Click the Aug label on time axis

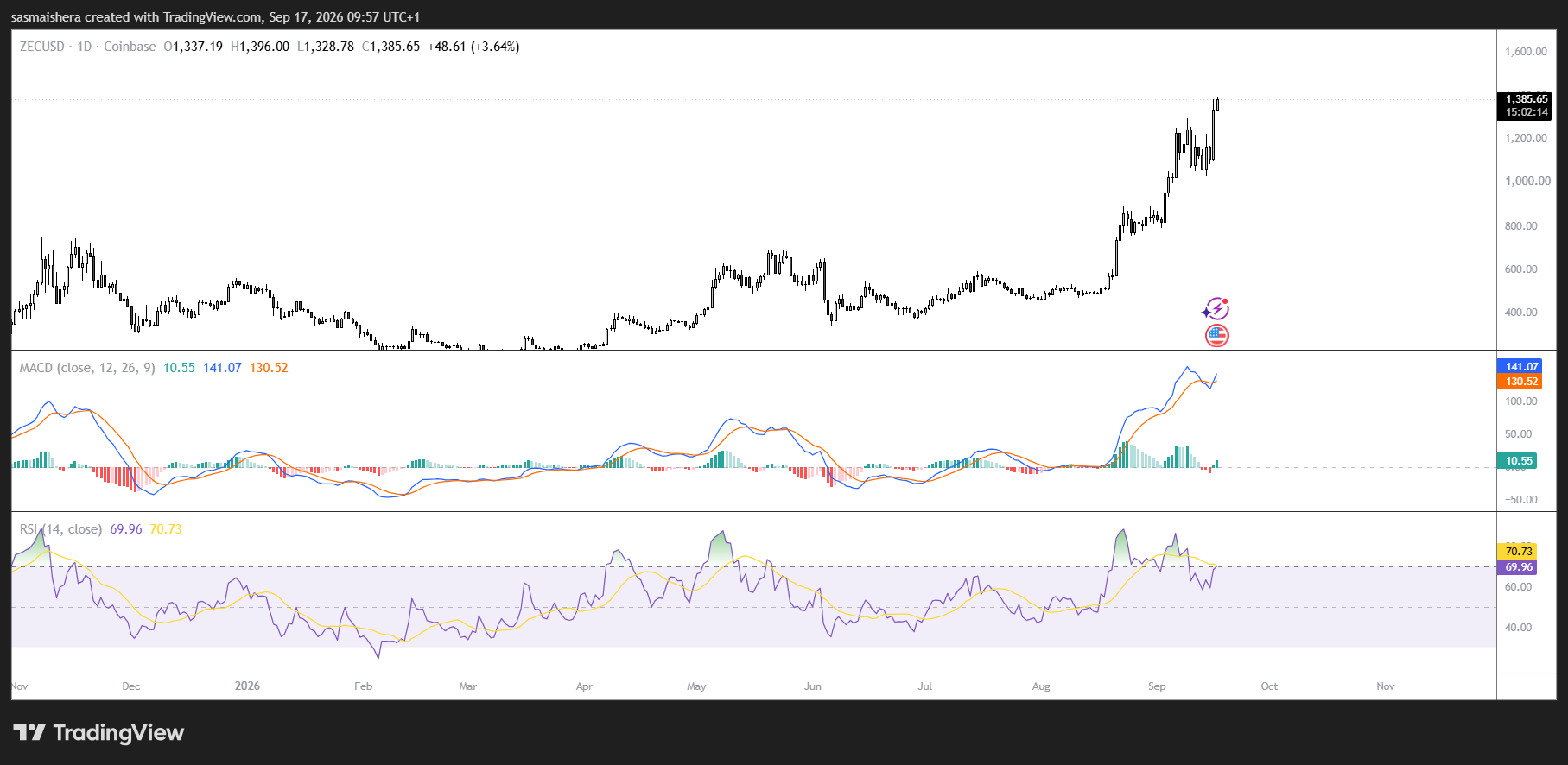pyautogui.click(x=1041, y=686)
